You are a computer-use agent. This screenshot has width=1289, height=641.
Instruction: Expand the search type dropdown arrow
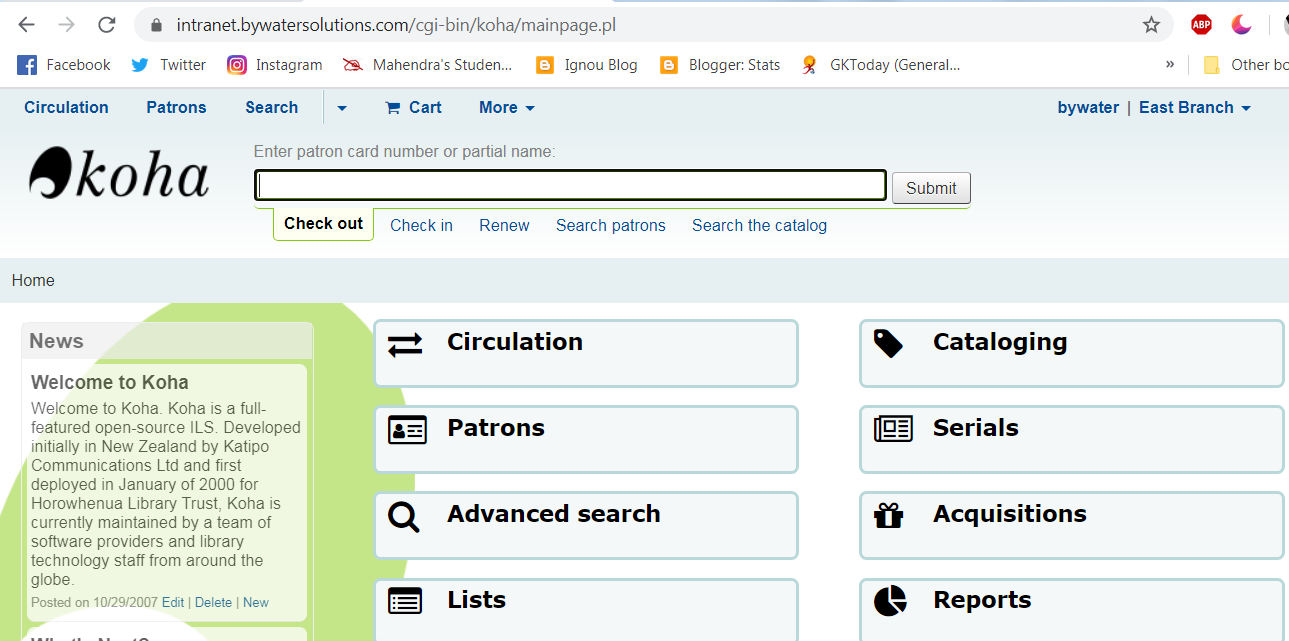coord(342,108)
